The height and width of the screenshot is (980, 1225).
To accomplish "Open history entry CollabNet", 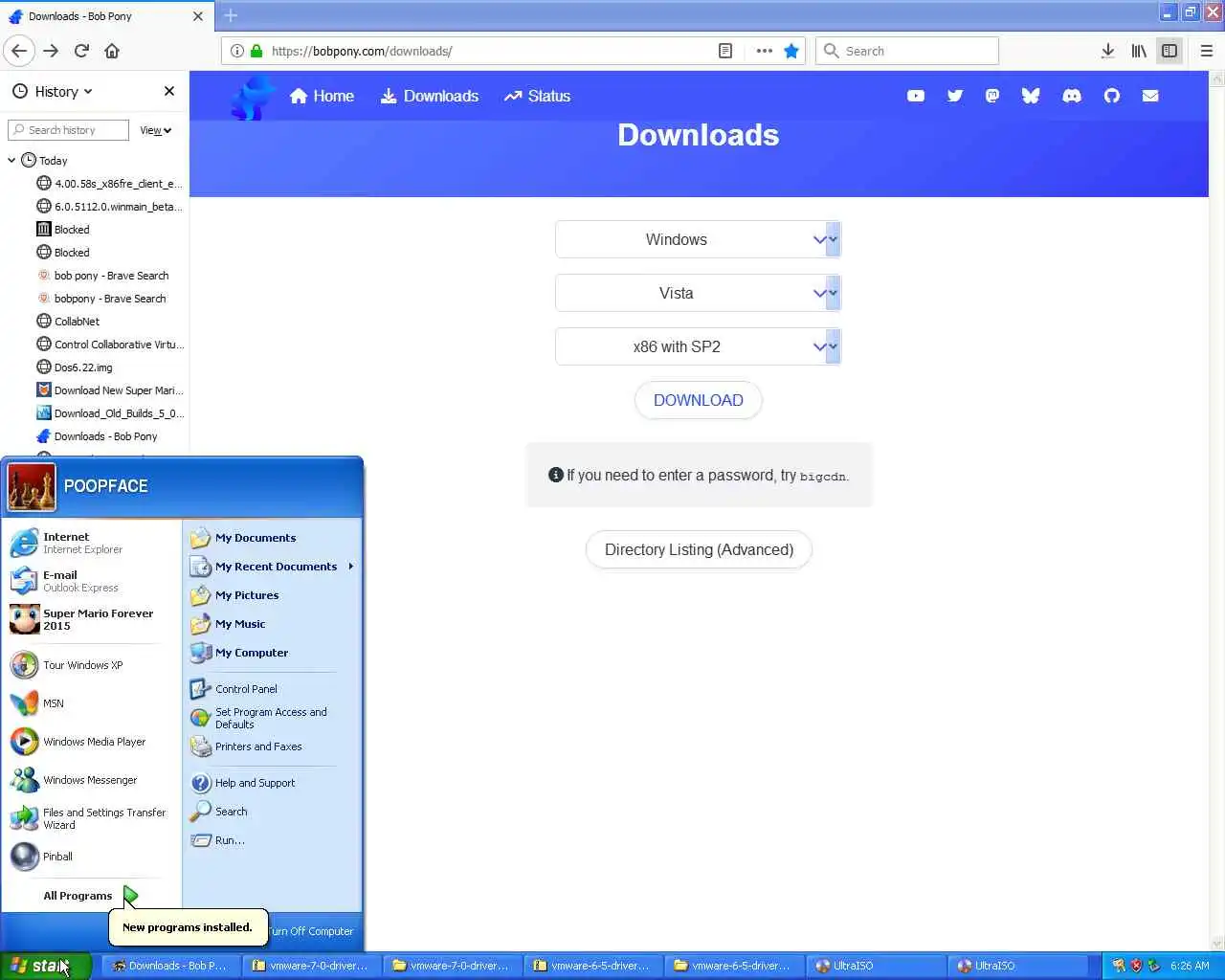I will 77,322.
